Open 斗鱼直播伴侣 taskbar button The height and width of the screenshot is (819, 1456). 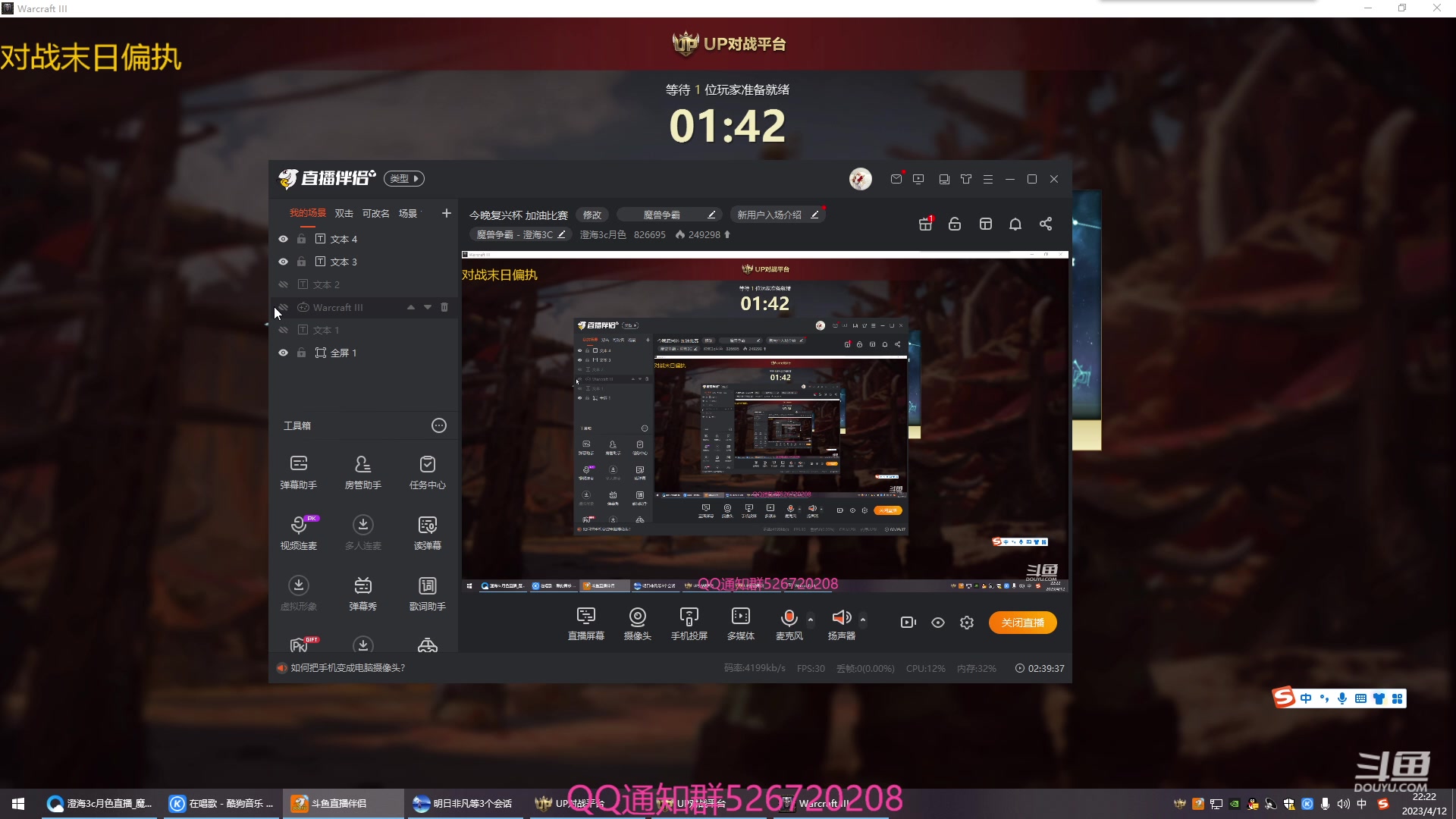pyautogui.click(x=344, y=803)
